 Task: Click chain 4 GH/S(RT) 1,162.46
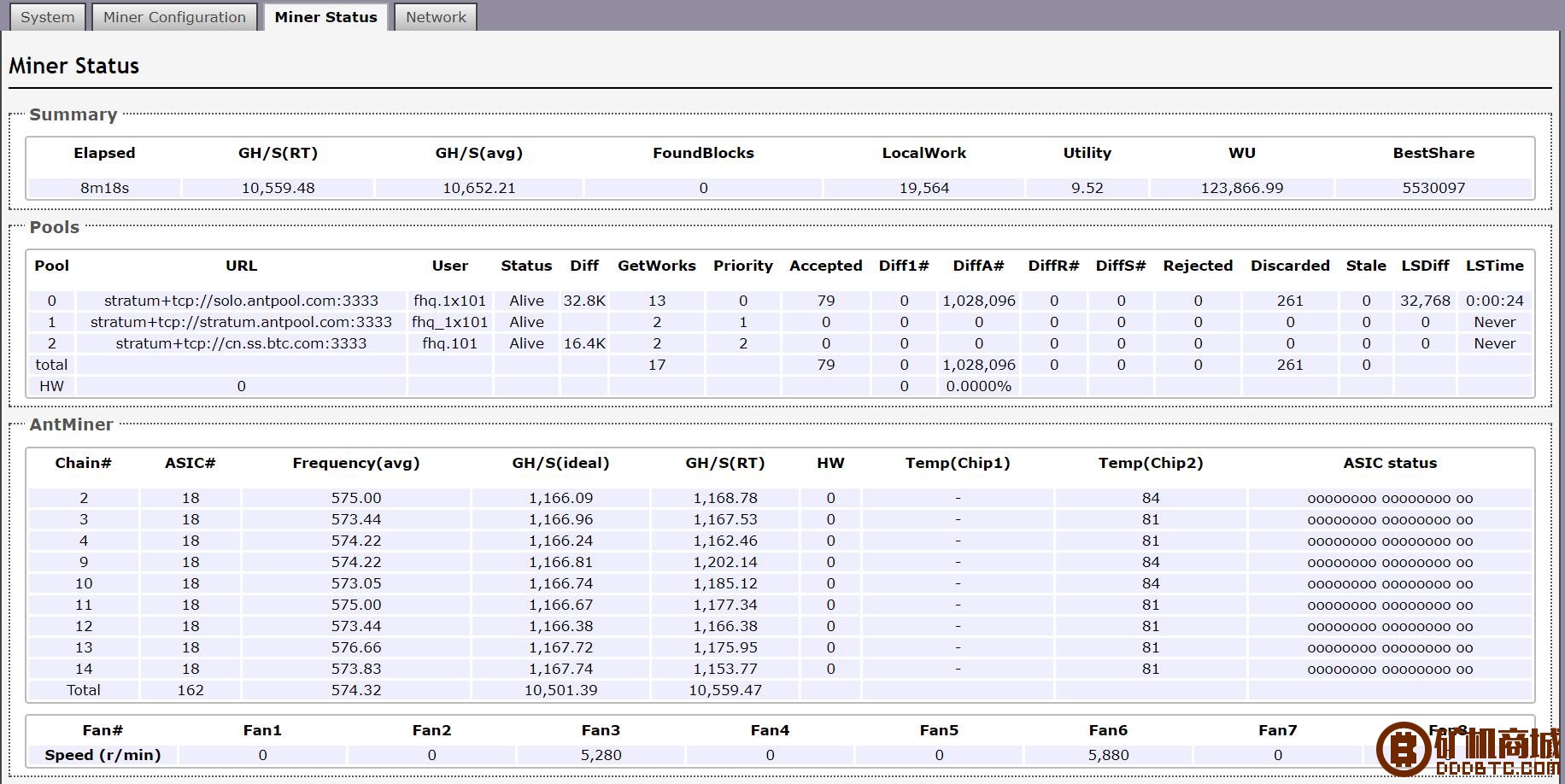(725, 541)
